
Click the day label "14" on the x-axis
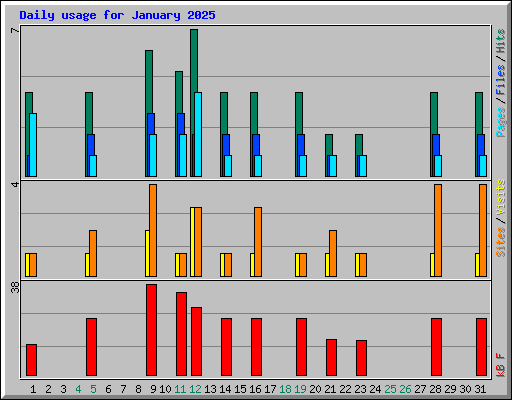coord(225,389)
